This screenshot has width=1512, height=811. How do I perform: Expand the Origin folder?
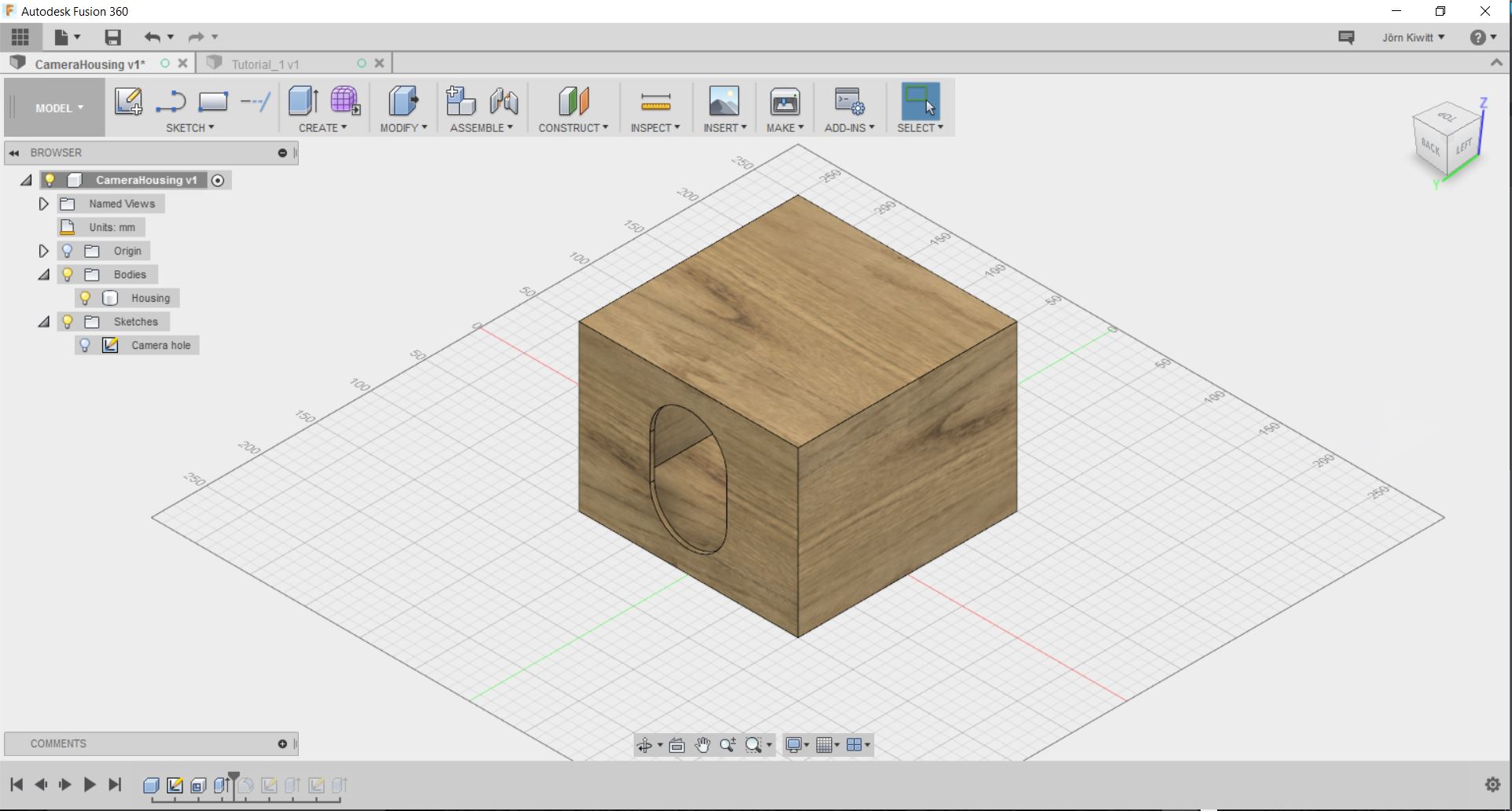(43, 251)
